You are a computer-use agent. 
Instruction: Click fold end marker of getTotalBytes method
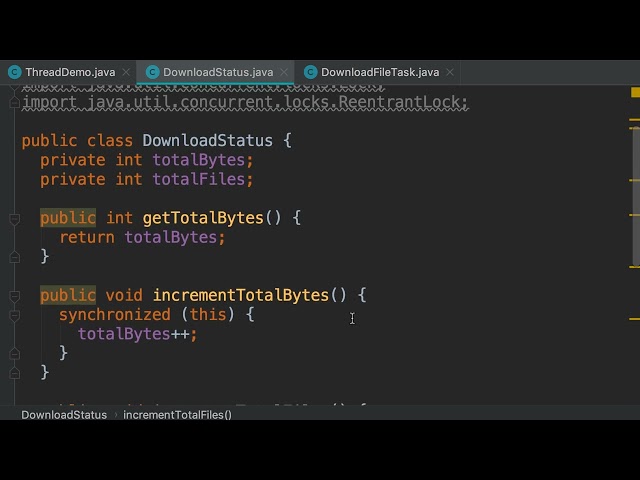14,257
